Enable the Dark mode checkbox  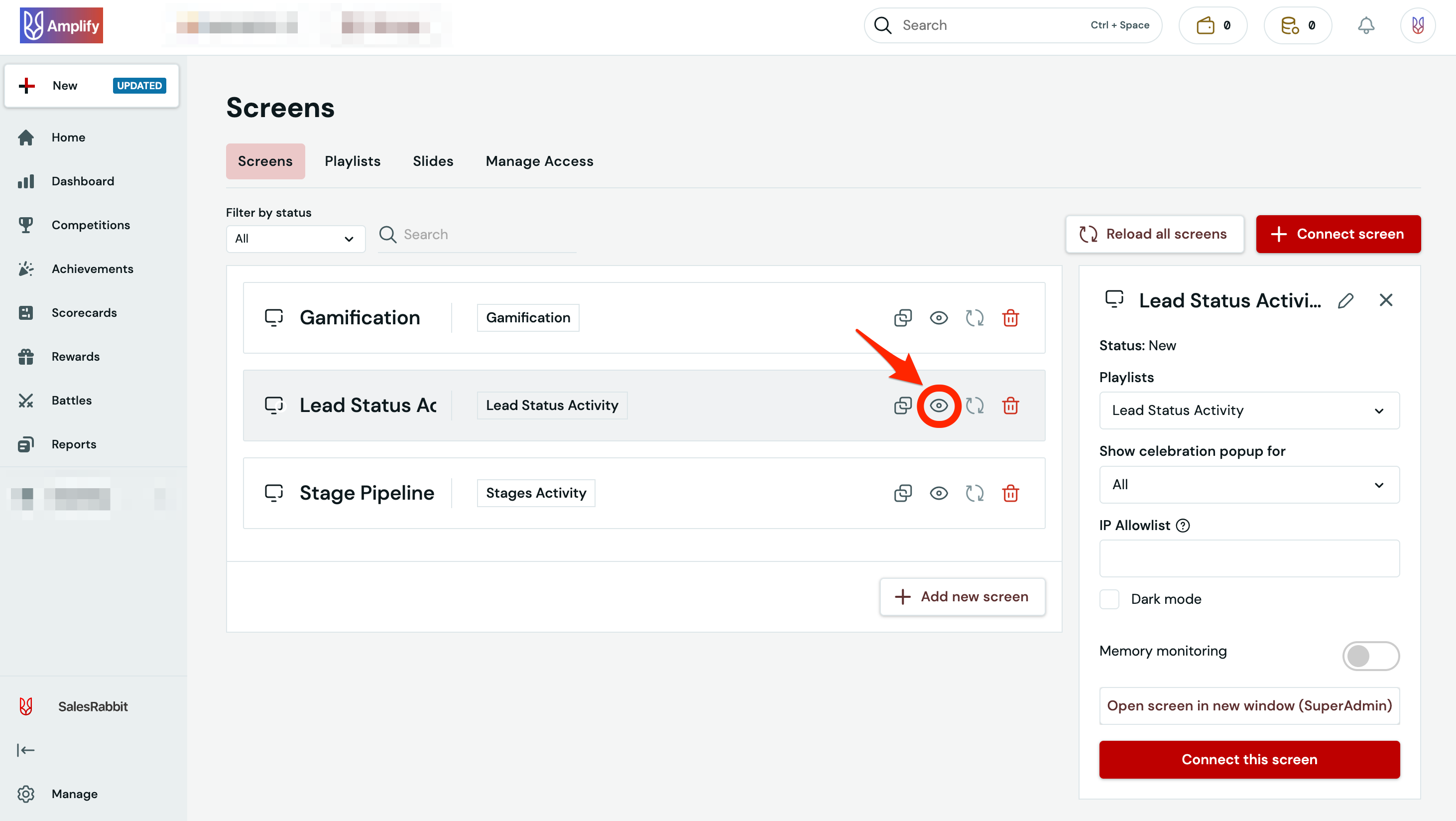click(1109, 599)
